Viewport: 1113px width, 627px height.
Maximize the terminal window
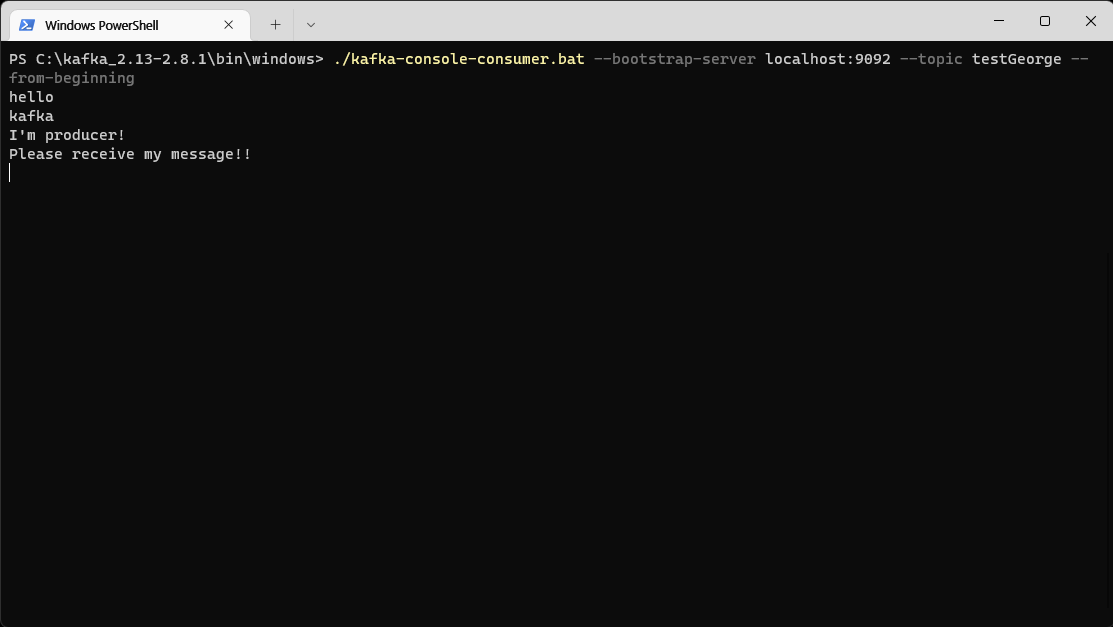(1045, 21)
